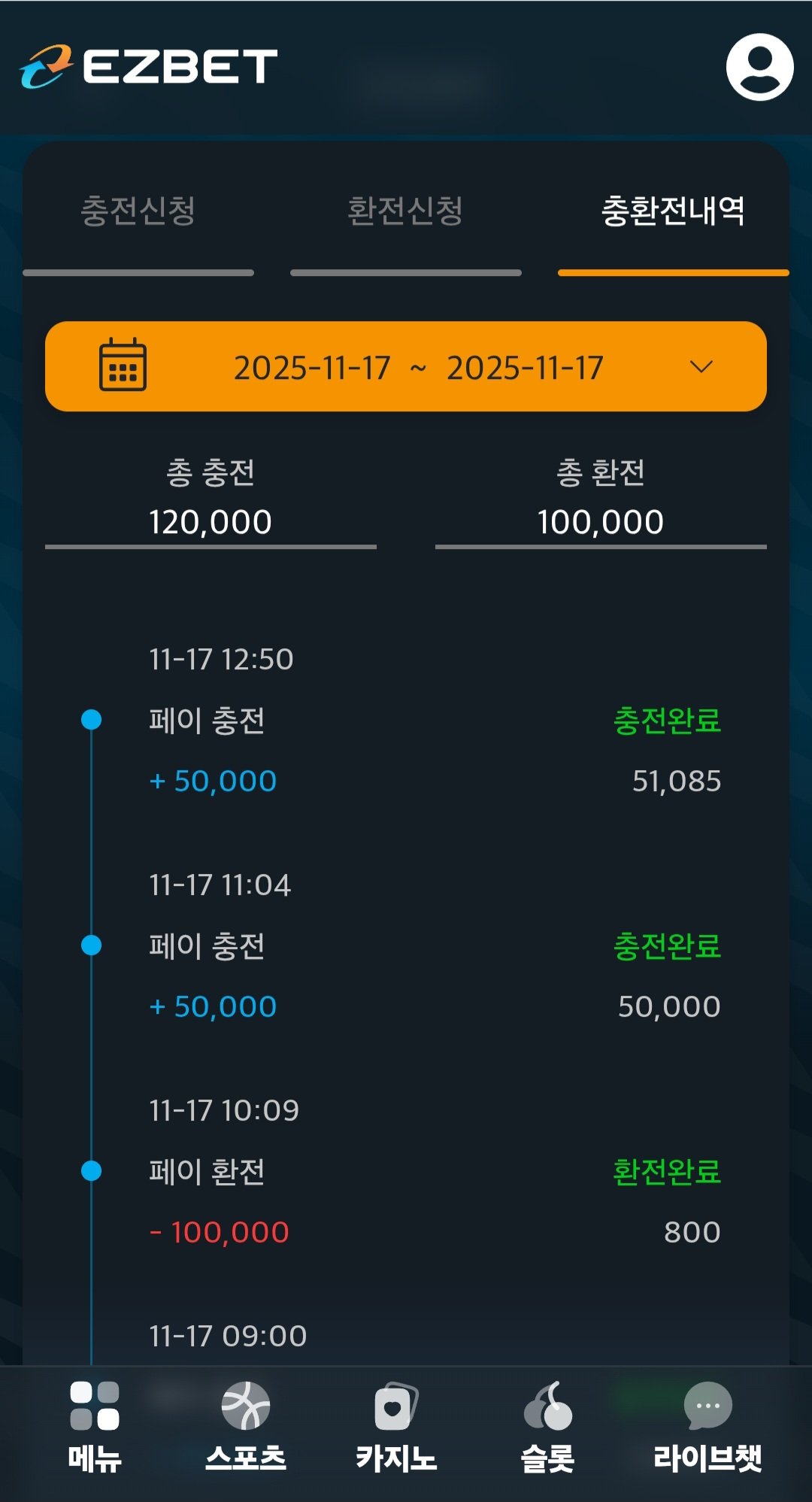Image resolution: width=812 pixels, height=1502 pixels.
Task: Open the 12:50 페이 충전 entry
Action: point(207,721)
